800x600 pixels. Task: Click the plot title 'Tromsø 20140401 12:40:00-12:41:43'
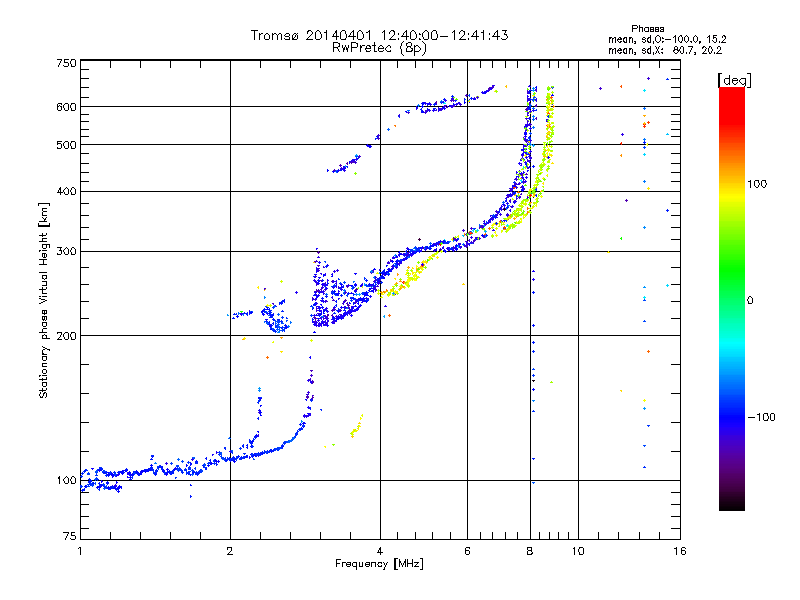pos(379,35)
